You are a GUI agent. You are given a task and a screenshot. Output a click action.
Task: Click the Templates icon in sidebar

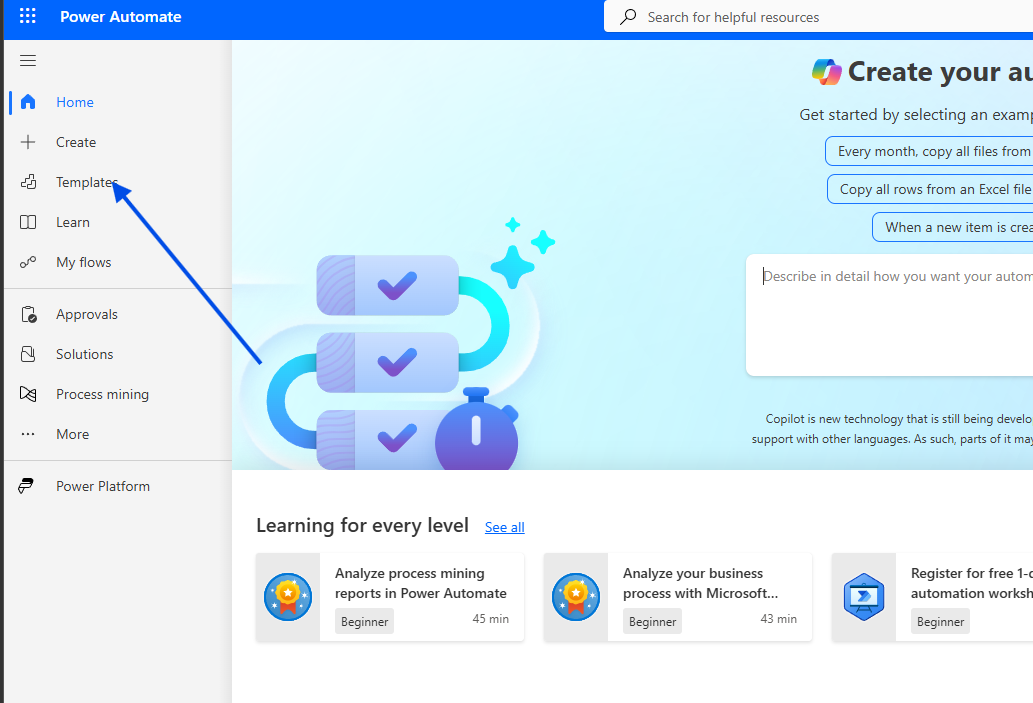(x=28, y=182)
